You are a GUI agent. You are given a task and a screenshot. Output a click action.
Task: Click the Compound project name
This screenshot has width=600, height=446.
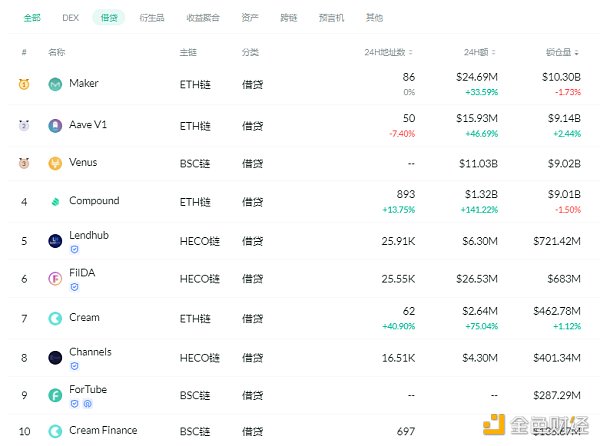(94, 201)
